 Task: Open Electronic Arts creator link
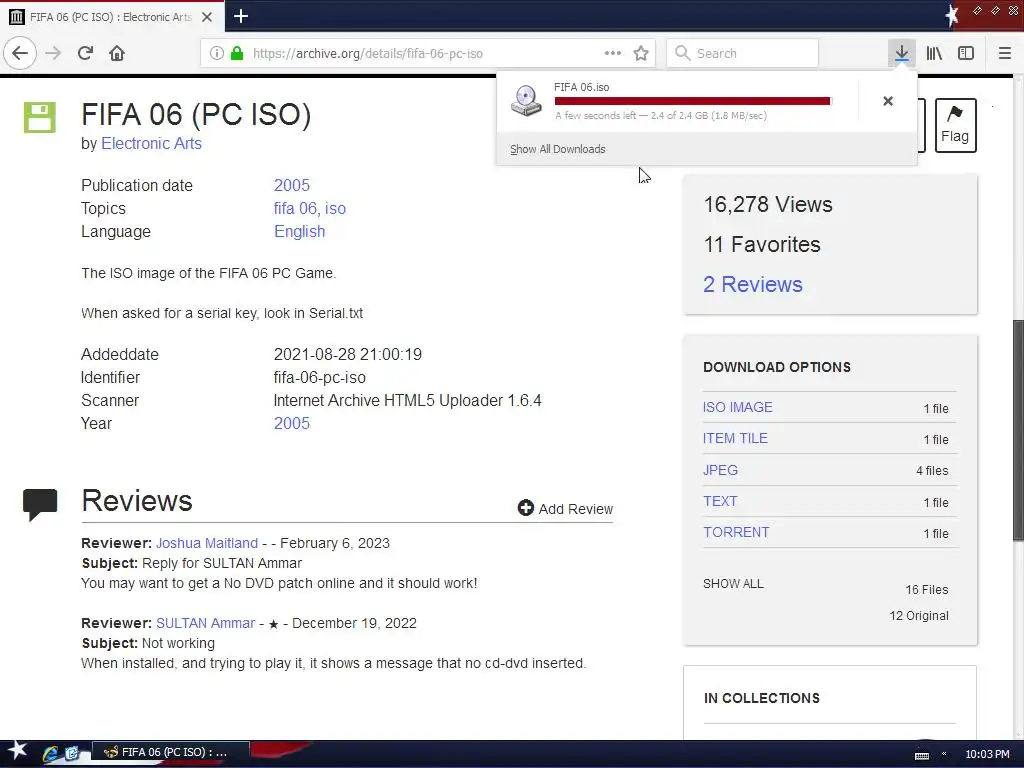click(x=152, y=144)
